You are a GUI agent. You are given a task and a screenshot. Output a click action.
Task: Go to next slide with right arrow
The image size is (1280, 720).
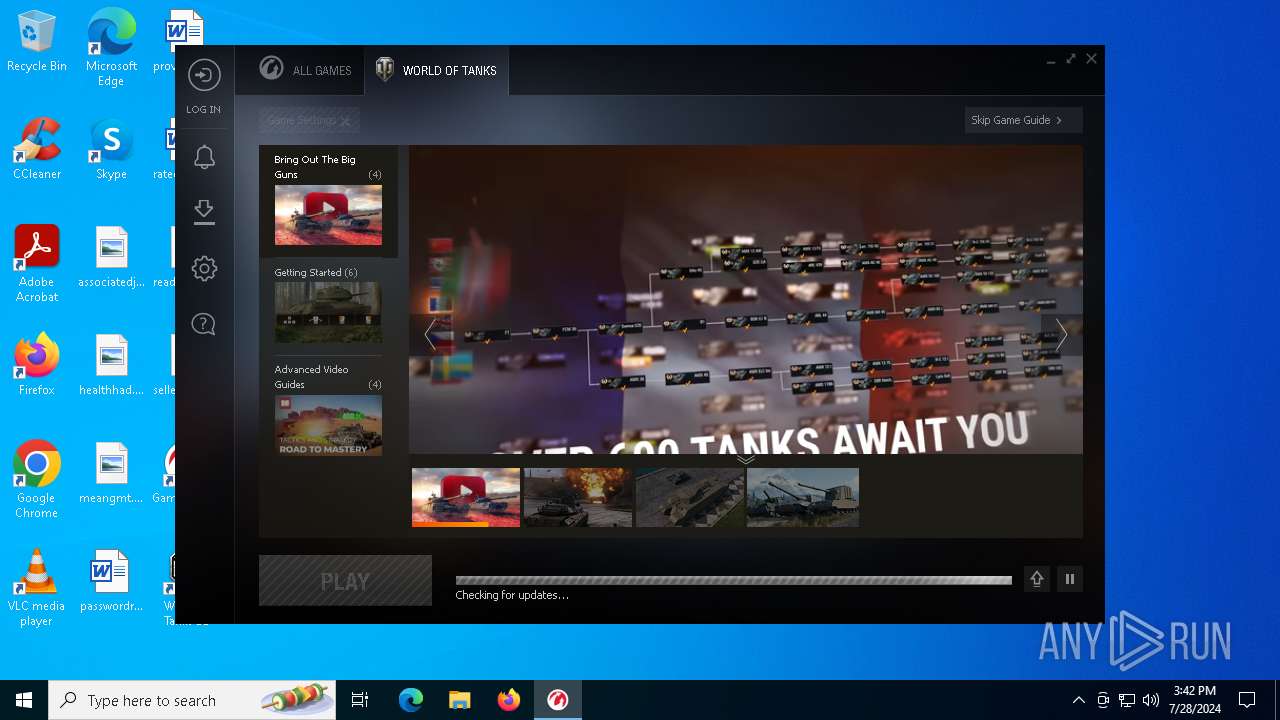[1061, 335]
